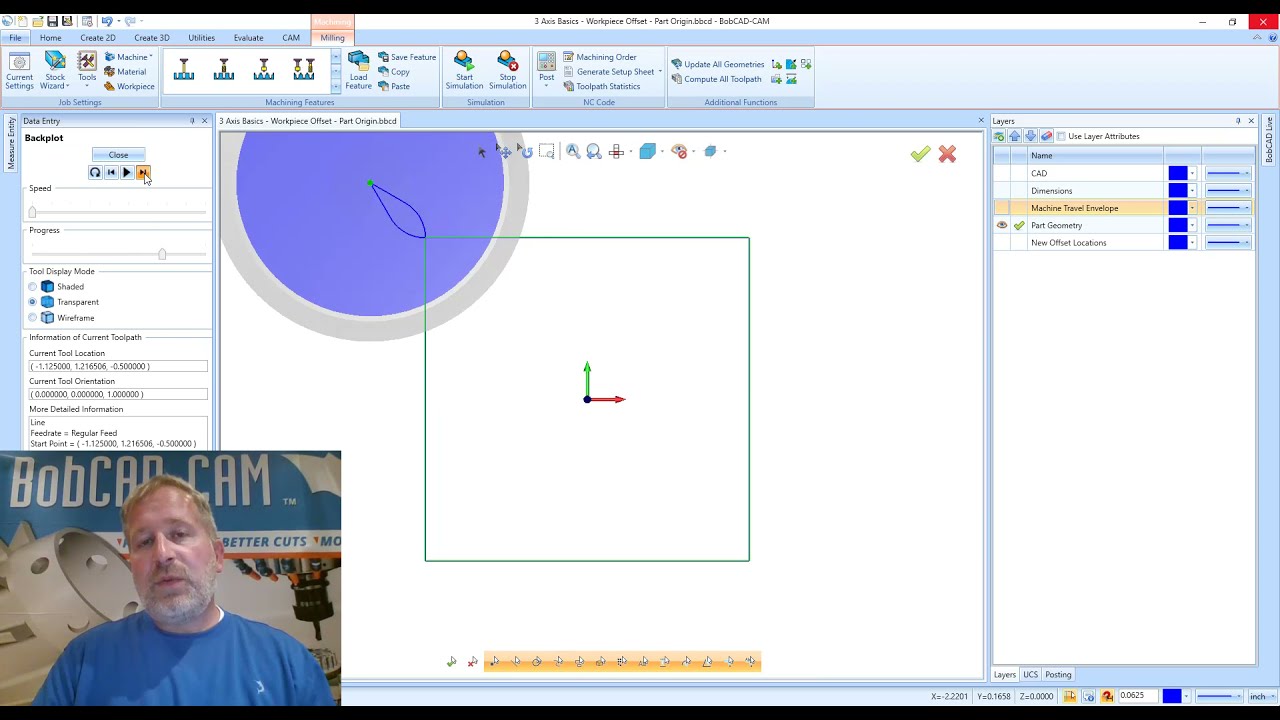Toggle visibility eye of Part Geometry layer

[x=1002, y=226]
